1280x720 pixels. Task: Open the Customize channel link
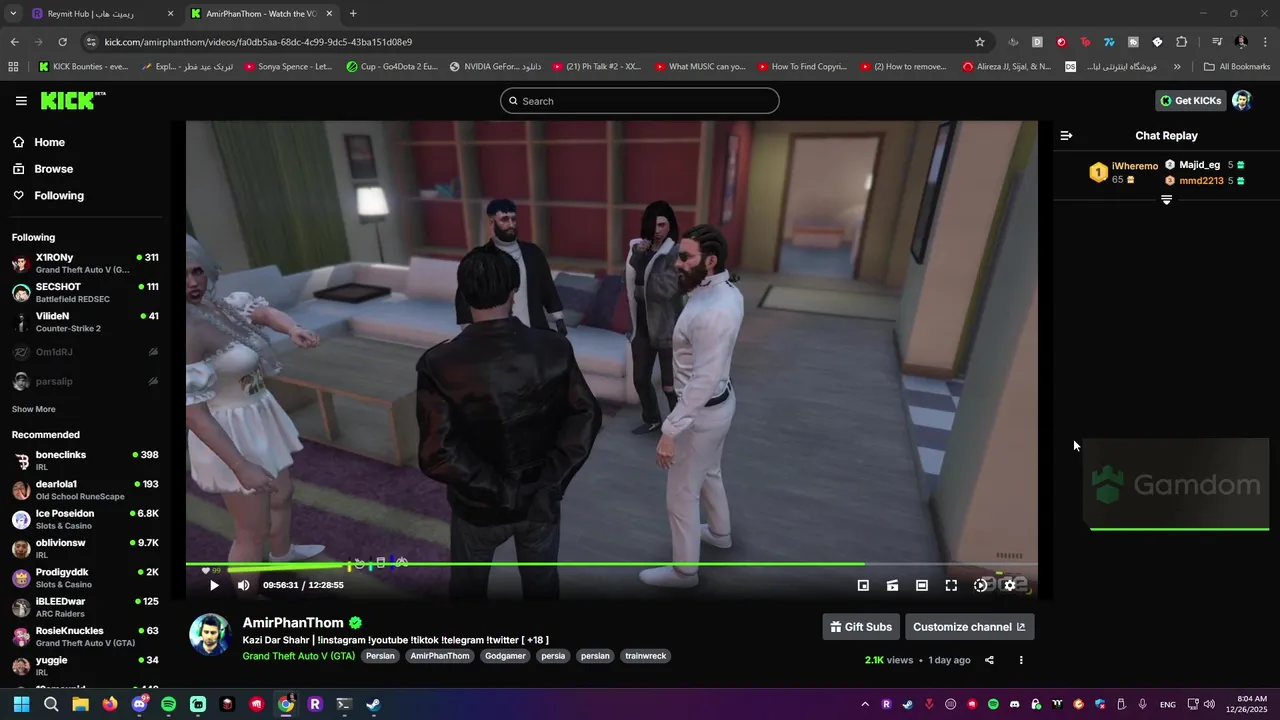click(x=969, y=627)
